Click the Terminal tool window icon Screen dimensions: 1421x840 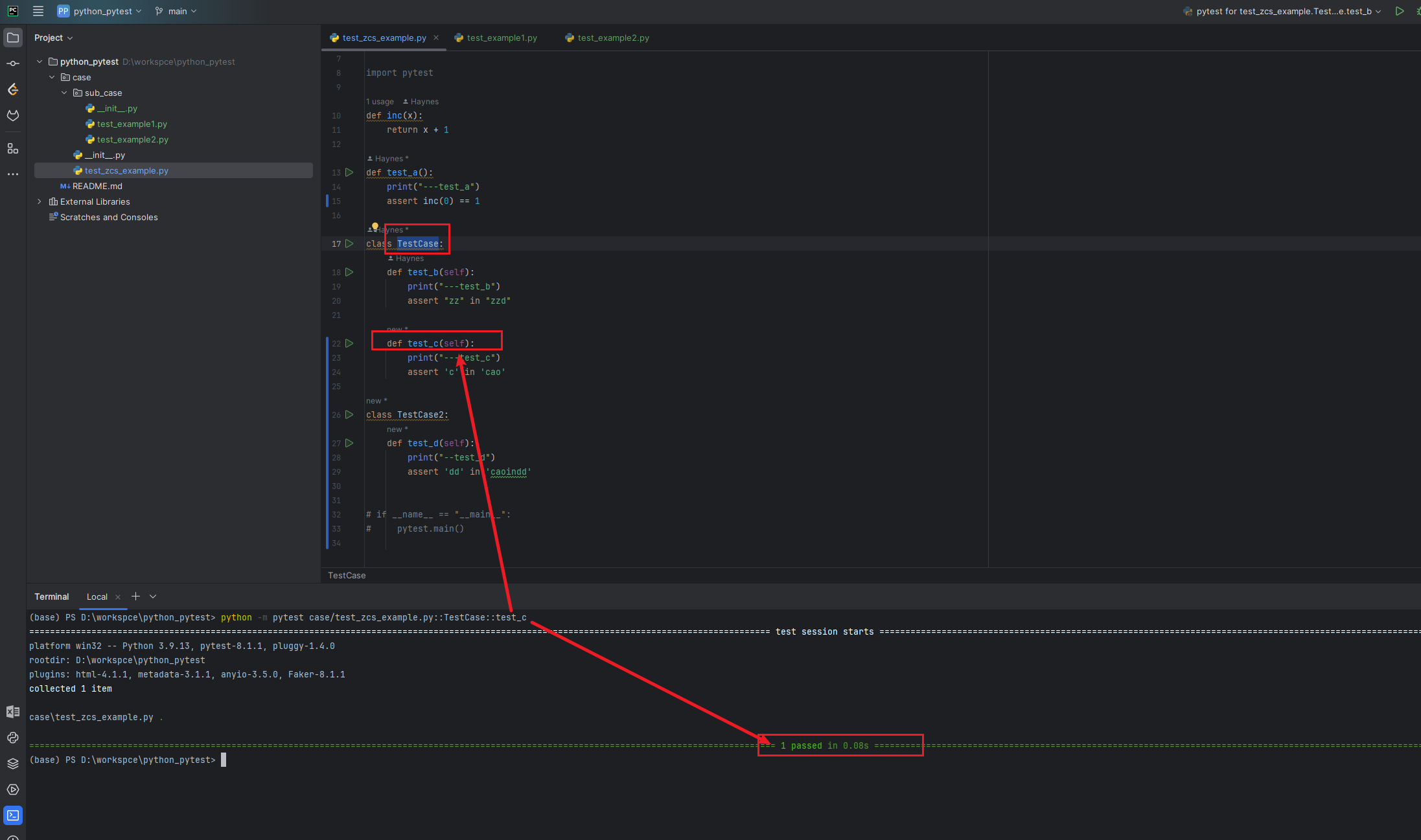tap(13, 815)
